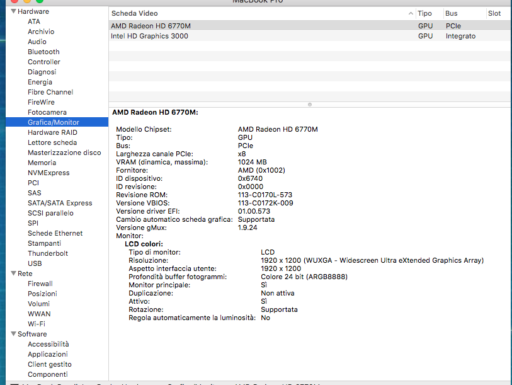Image resolution: width=512 pixels, height=385 pixels.
Task: Toggle sort arrow in Scheda Video header
Action: (x=411, y=13)
